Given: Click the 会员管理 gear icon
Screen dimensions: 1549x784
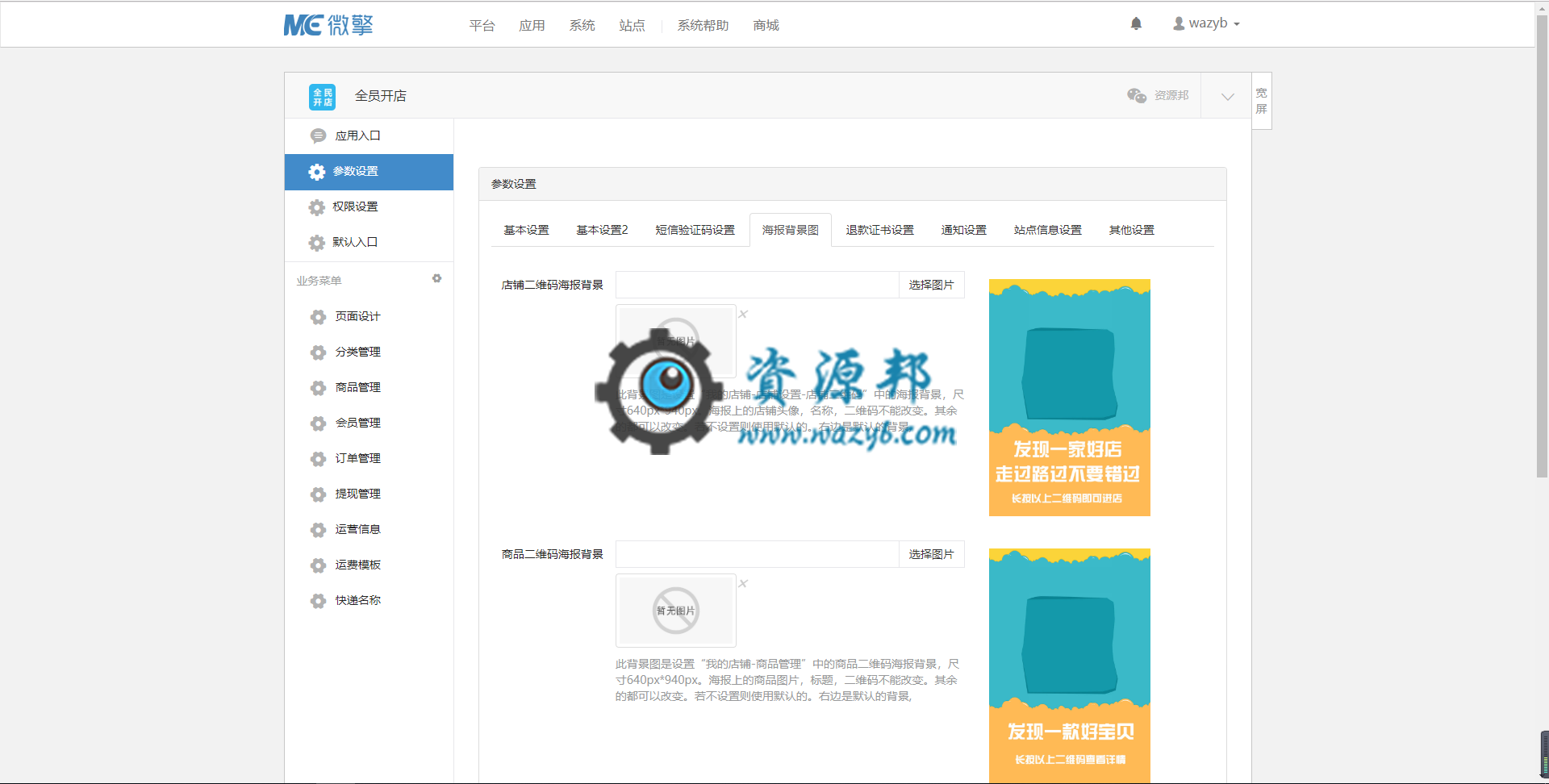Looking at the screenshot, I should (x=318, y=423).
